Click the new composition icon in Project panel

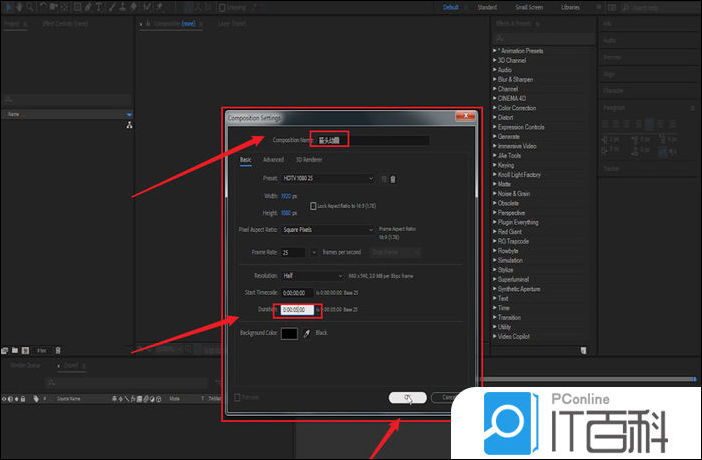25,350
